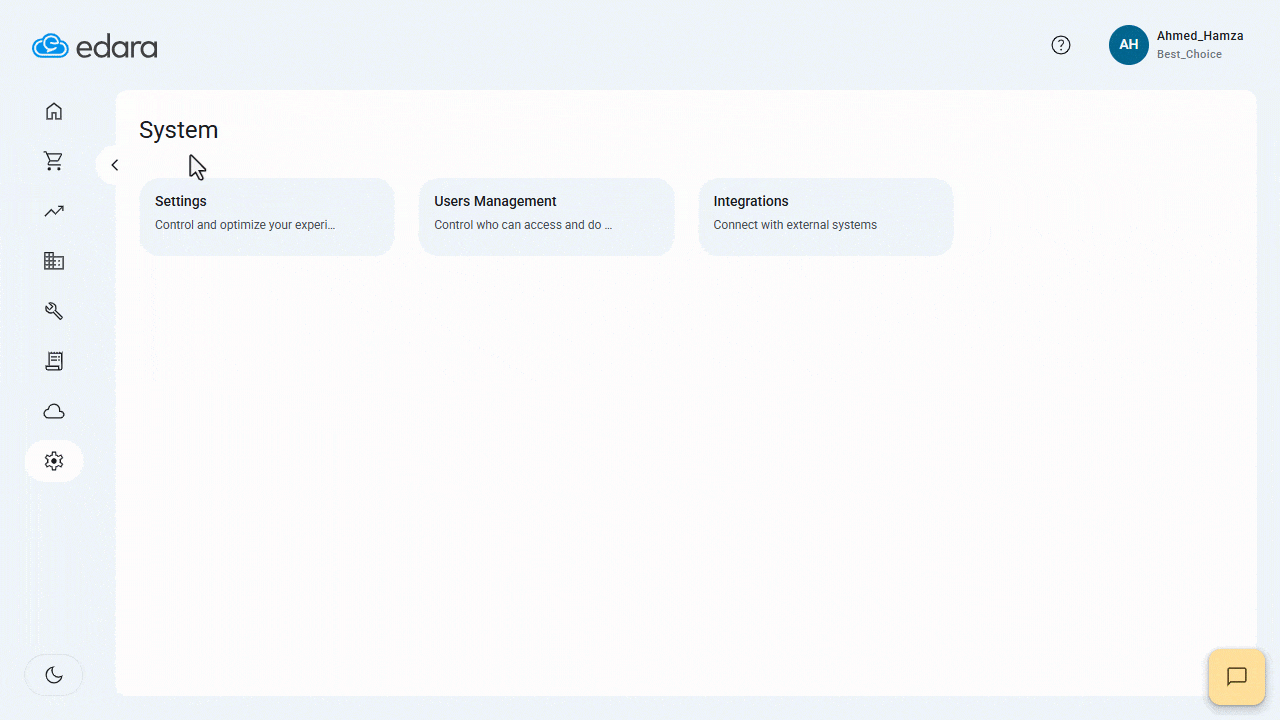Click the Ahmed_Hamza user name
The image size is (1280, 720).
coord(1200,36)
